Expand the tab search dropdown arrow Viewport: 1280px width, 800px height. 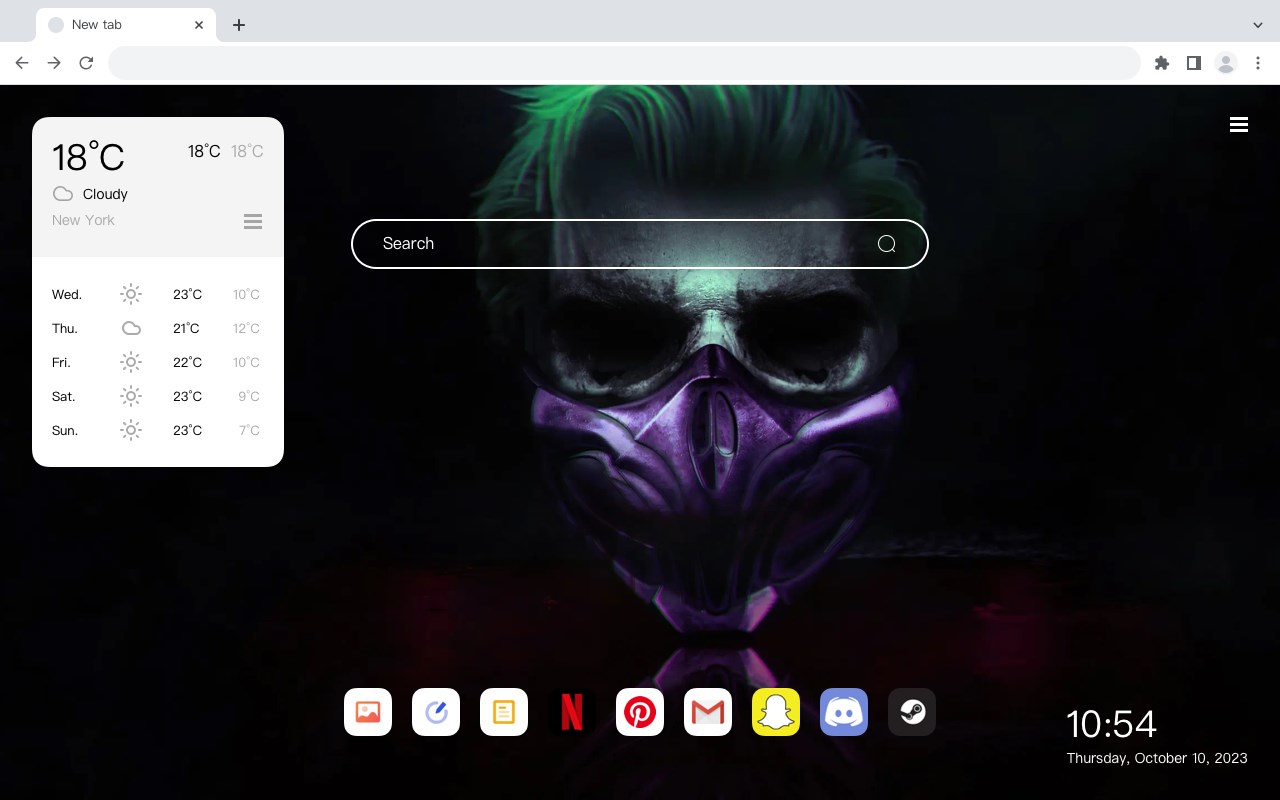tap(1258, 25)
